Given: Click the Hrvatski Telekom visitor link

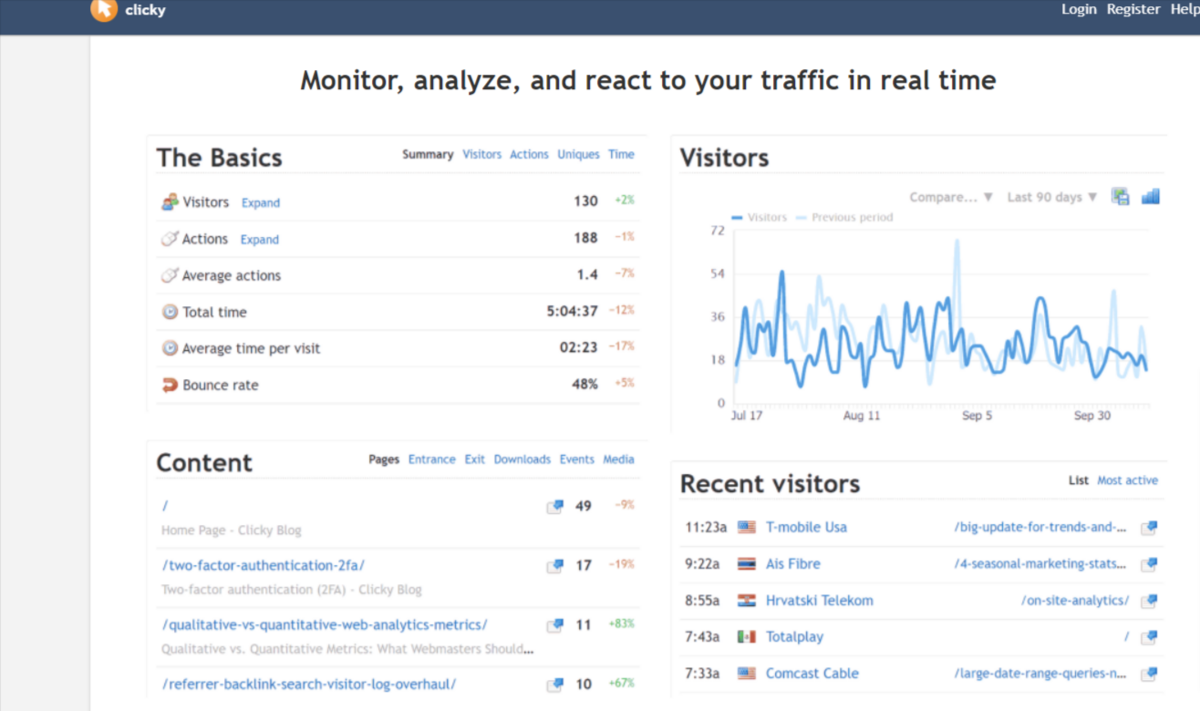Looking at the screenshot, I should [819, 601].
